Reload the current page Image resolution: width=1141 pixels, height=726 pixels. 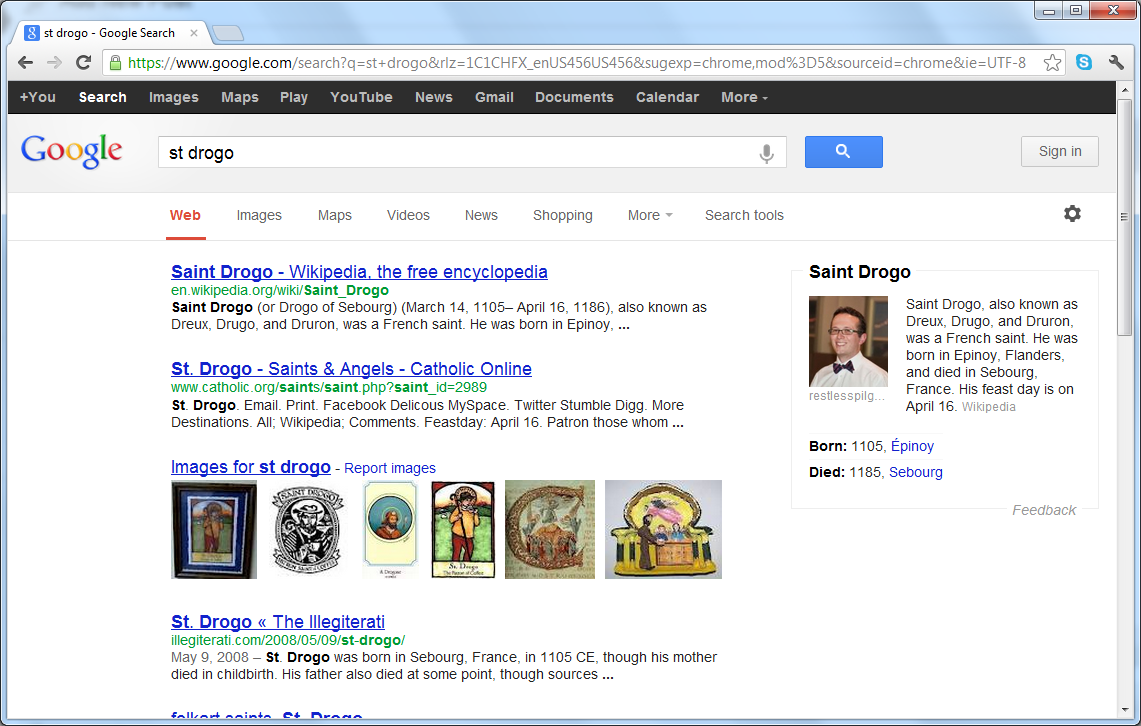pyautogui.click(x=84, y=63)
